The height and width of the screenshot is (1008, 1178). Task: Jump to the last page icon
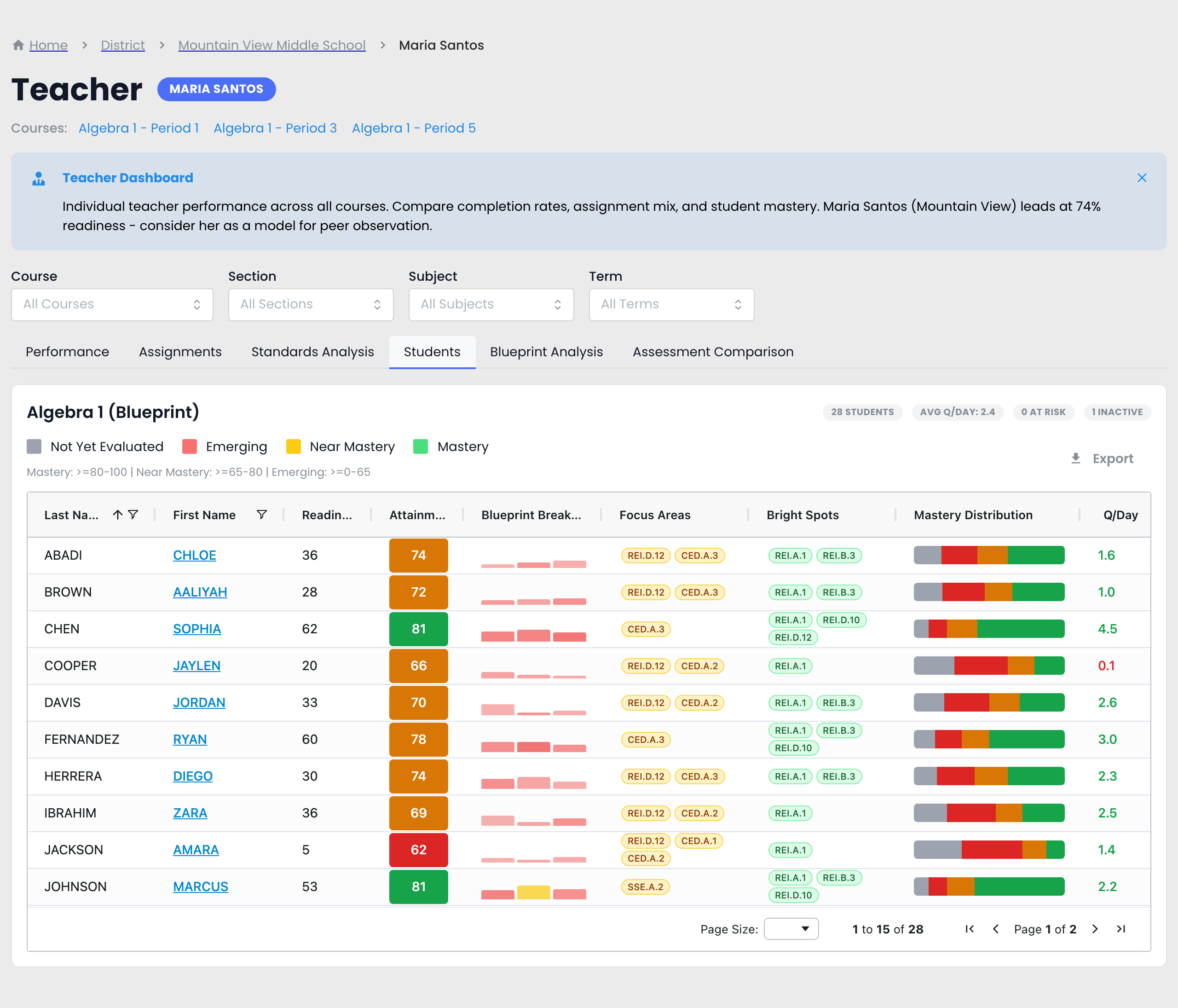pyautogui.click(x=1121, y=929)
